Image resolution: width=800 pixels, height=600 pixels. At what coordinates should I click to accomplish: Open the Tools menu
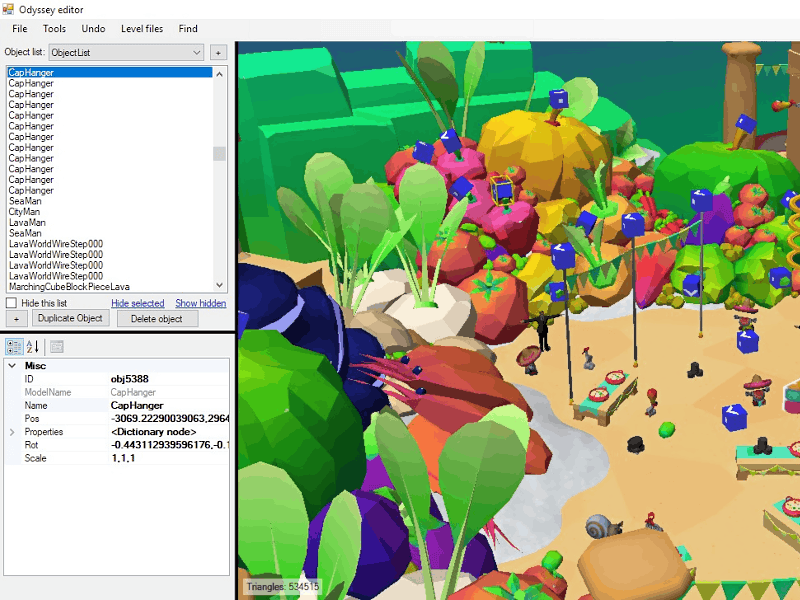pos(54,29)
